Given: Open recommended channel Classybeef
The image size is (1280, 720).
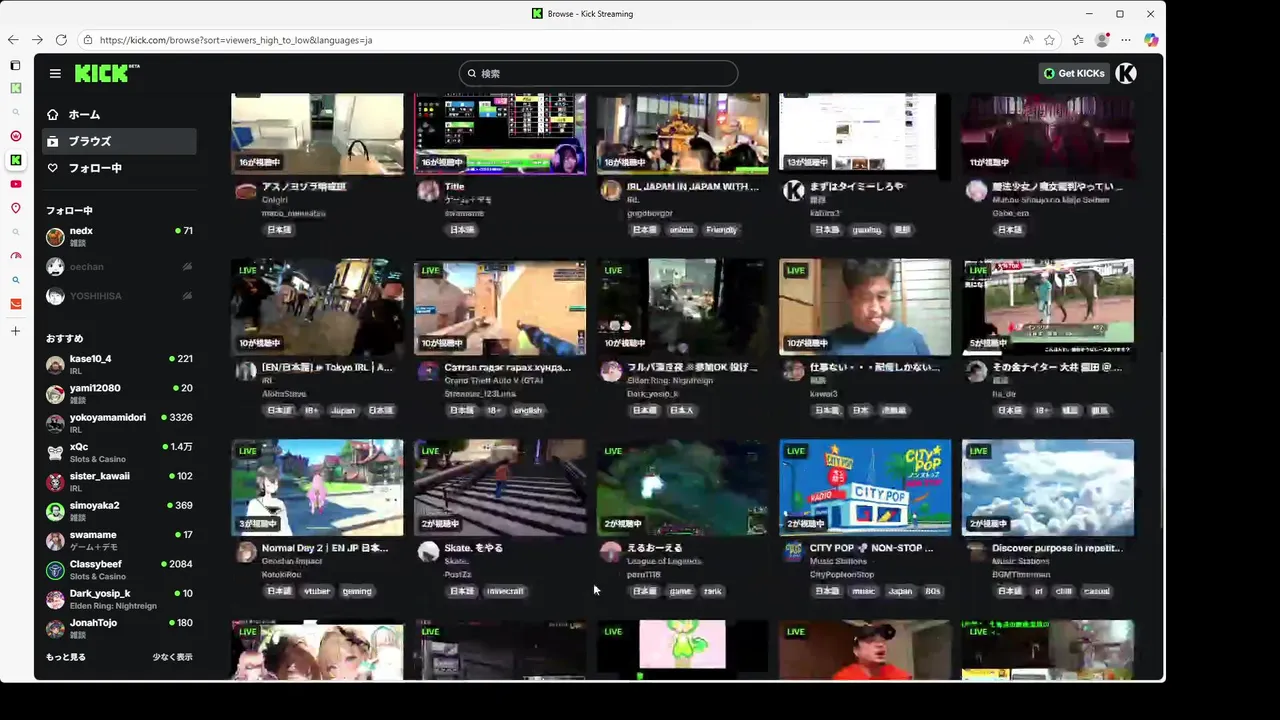Looking at the screenshot, I should 119,570.
